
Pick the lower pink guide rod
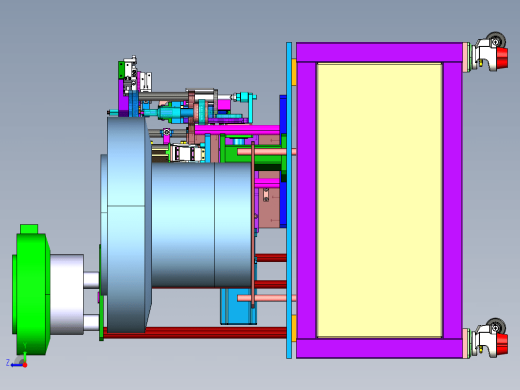(267, 298)
